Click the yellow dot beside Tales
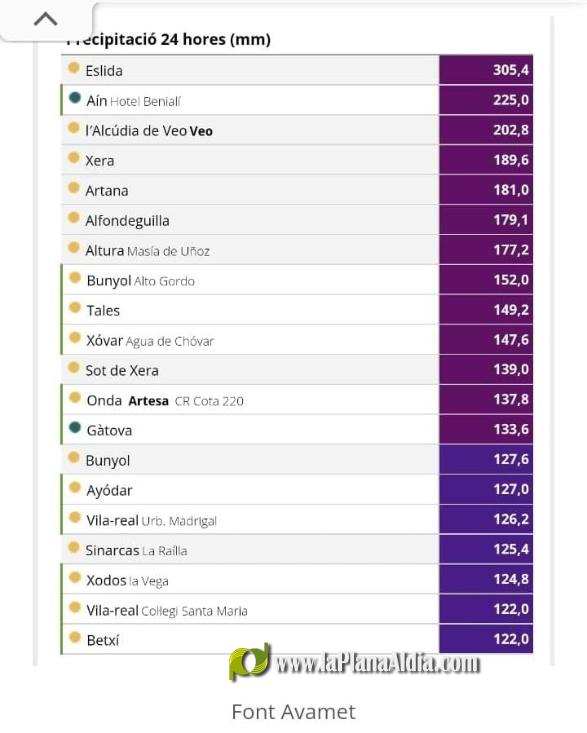The image size is (587, 733). coord(75,307)
